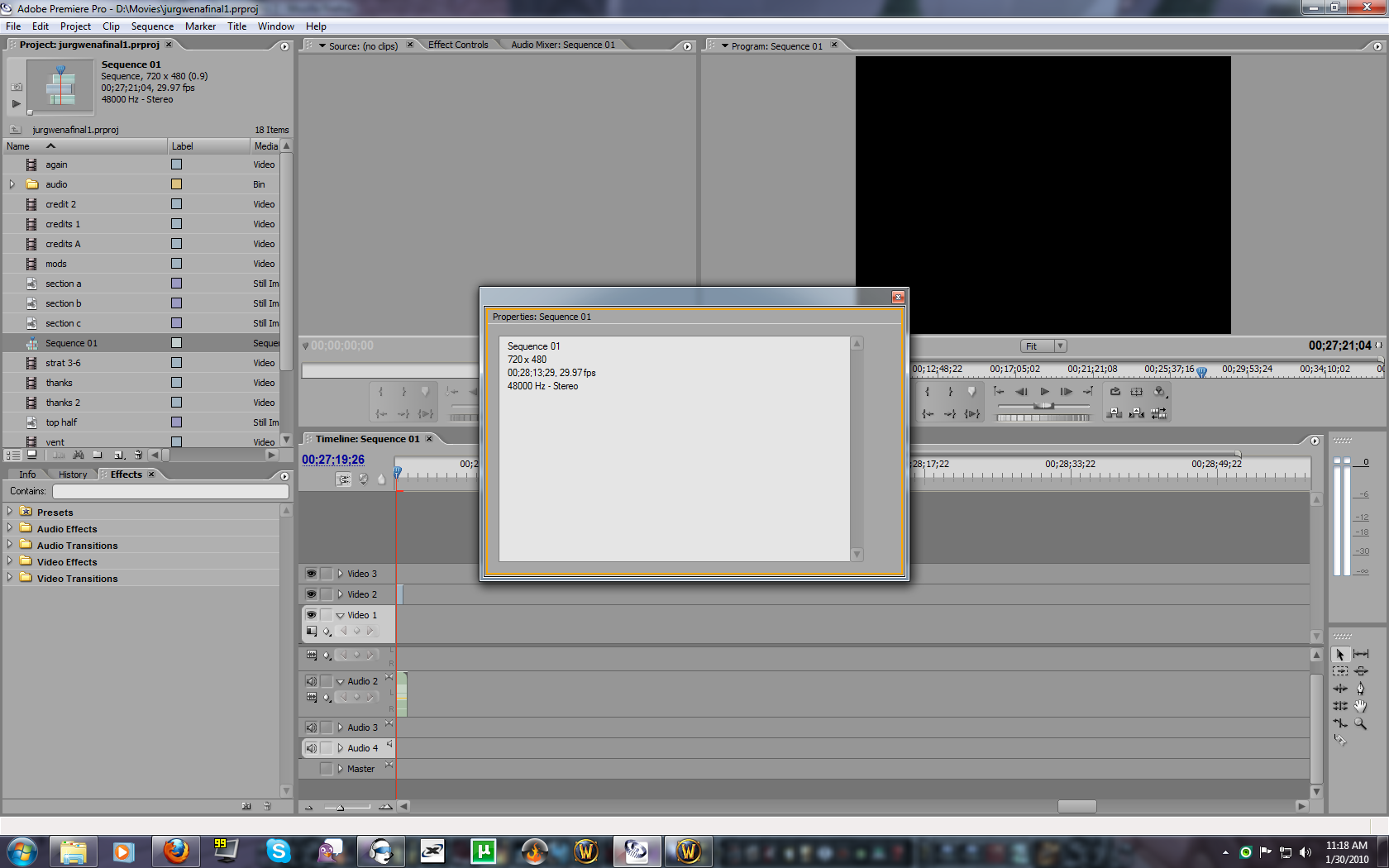This screenshot has width=1389, height=868.
Task: Expand the Master audio track
Action: pyautogui.click(x=340, y=769)
